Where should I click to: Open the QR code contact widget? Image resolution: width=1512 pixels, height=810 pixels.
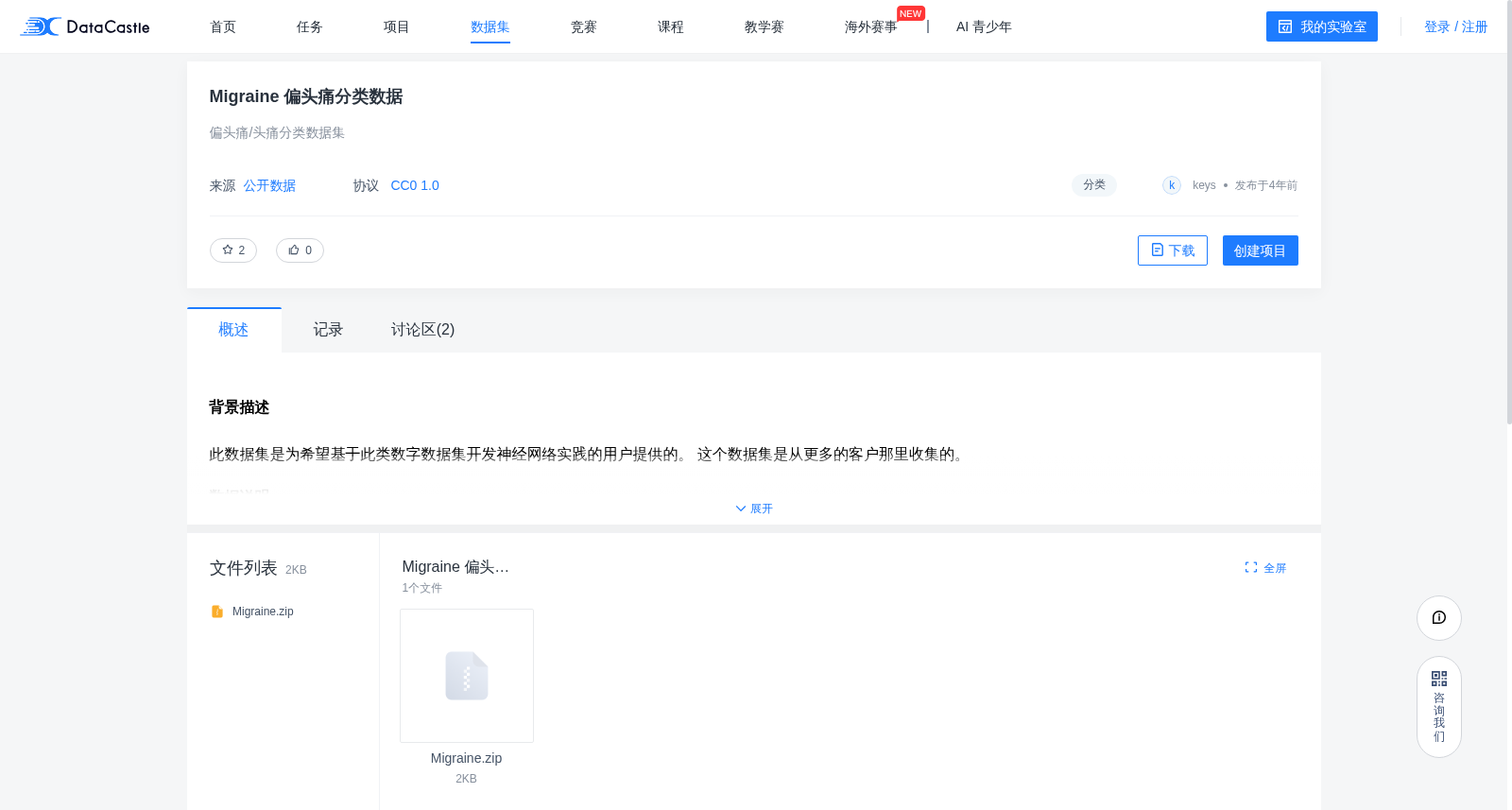[x=1439, y=707]
